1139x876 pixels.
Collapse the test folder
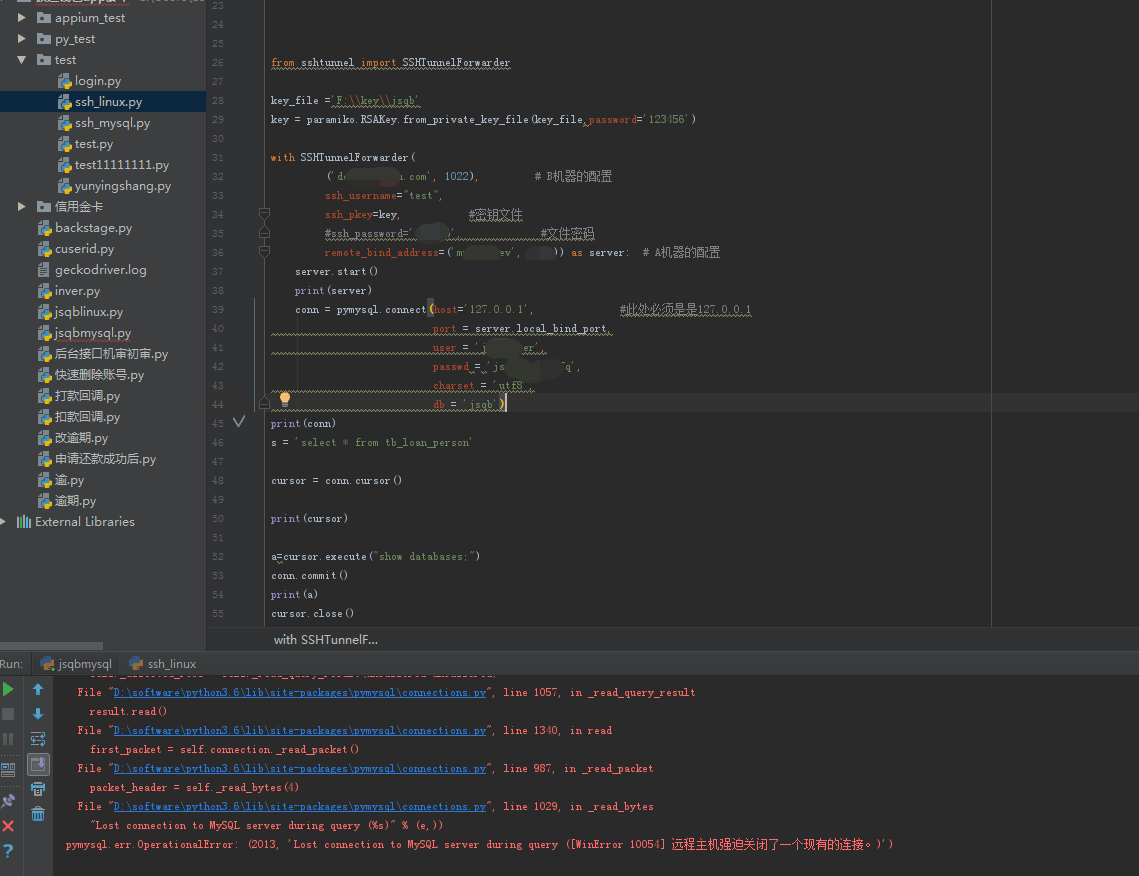[22, 60]
